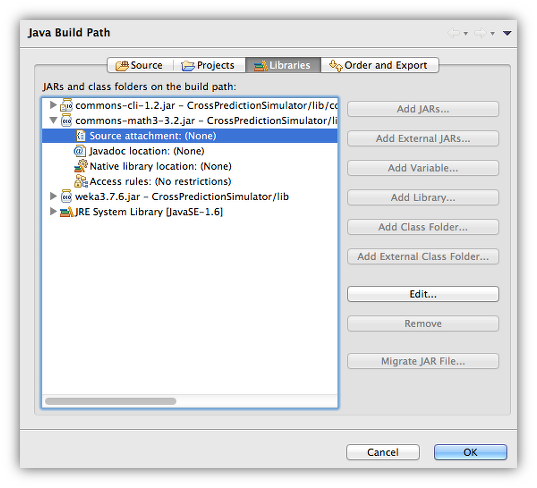This screenshot has width=537, height=488.
Task: Switch to the Projects tab
Action: pos(209,65)
